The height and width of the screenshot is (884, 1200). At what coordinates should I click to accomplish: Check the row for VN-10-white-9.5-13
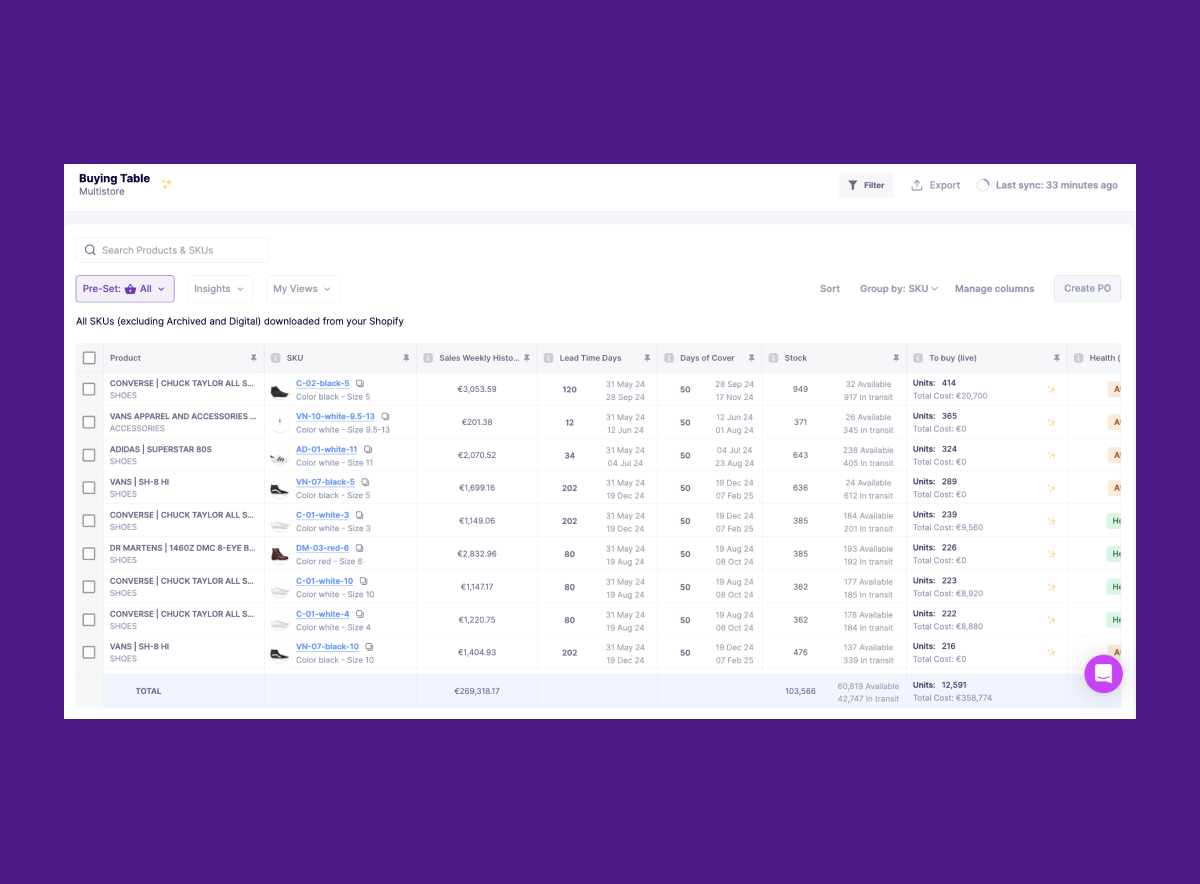tap(89, 422)
